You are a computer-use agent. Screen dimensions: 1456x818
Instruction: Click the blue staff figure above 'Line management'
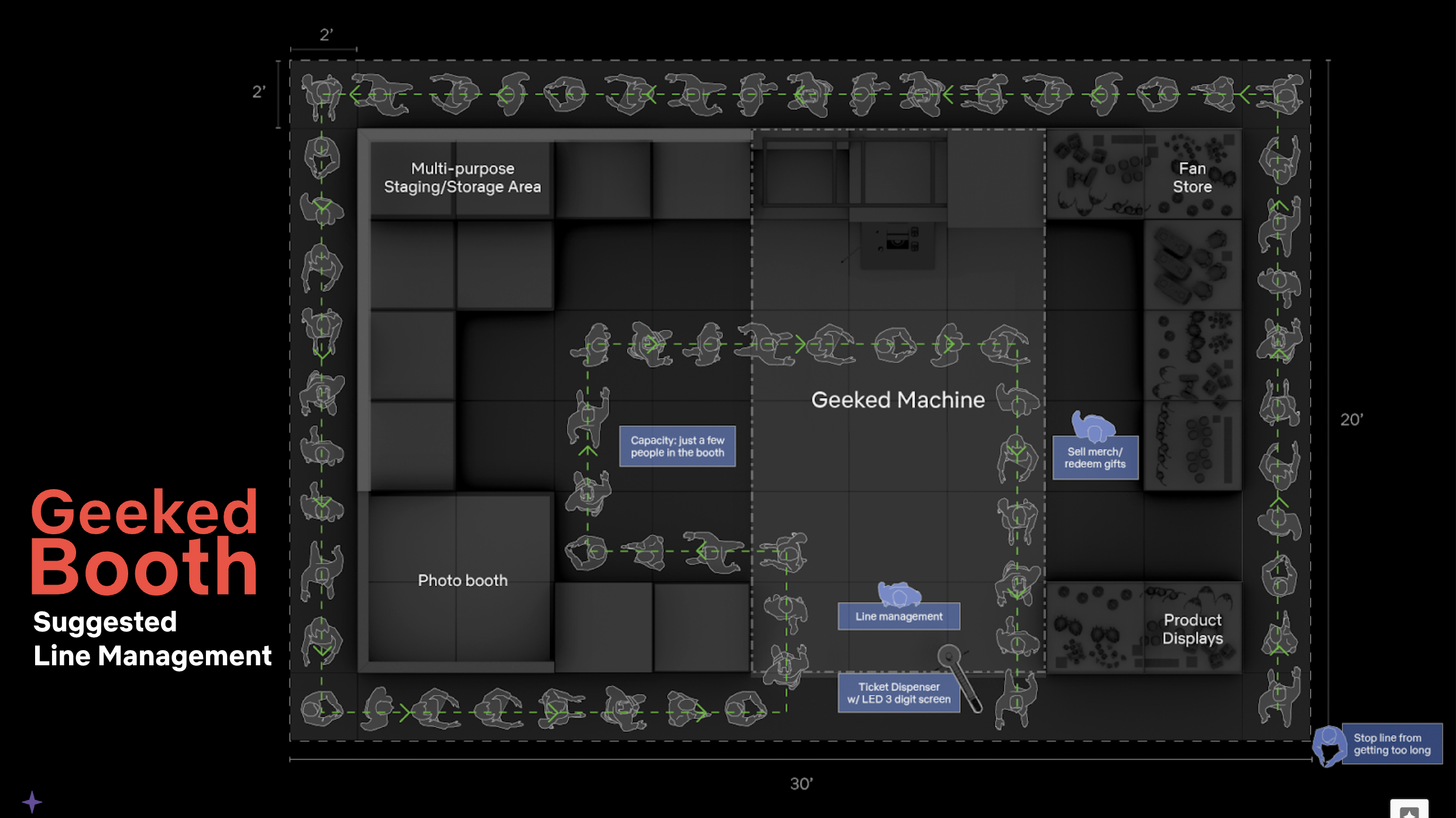899,594
